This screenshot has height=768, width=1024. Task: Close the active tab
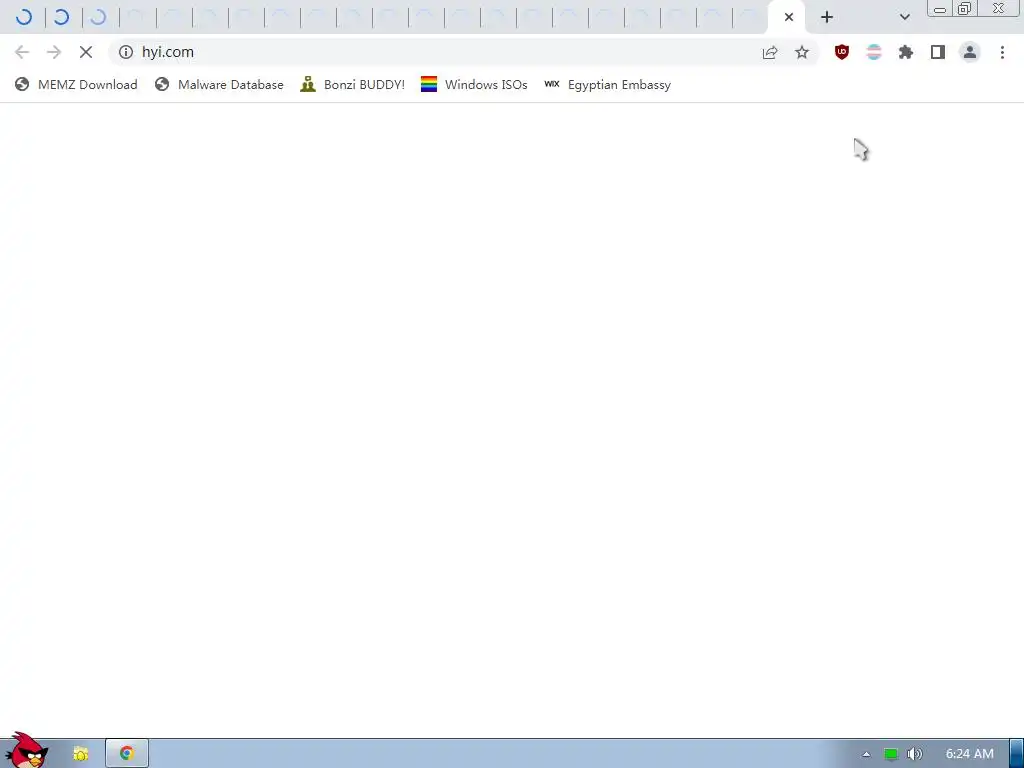tap(789, 17)
